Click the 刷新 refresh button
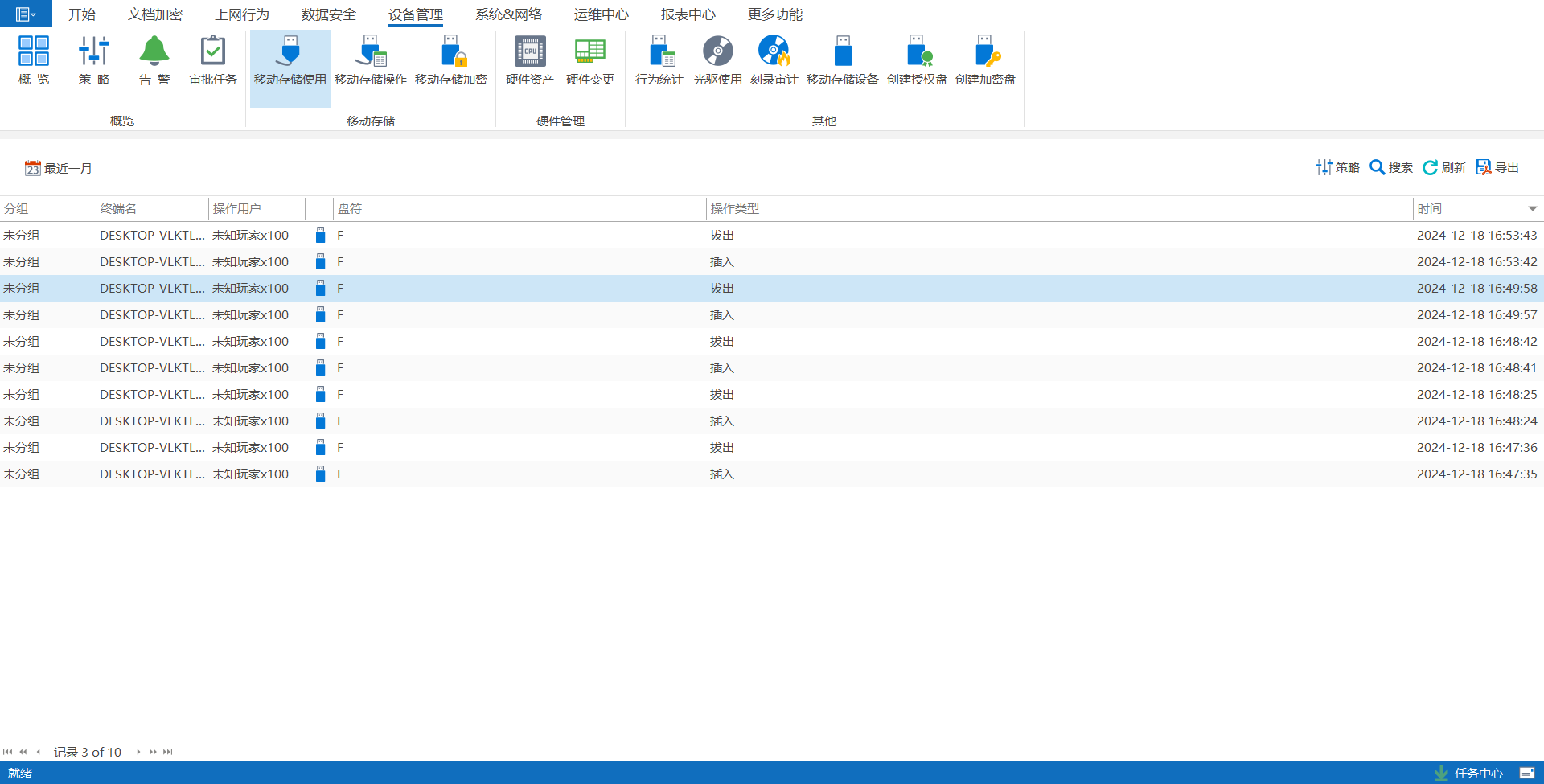The height and width of the screenshot is (784, 1544). (x=1444, y=167)
